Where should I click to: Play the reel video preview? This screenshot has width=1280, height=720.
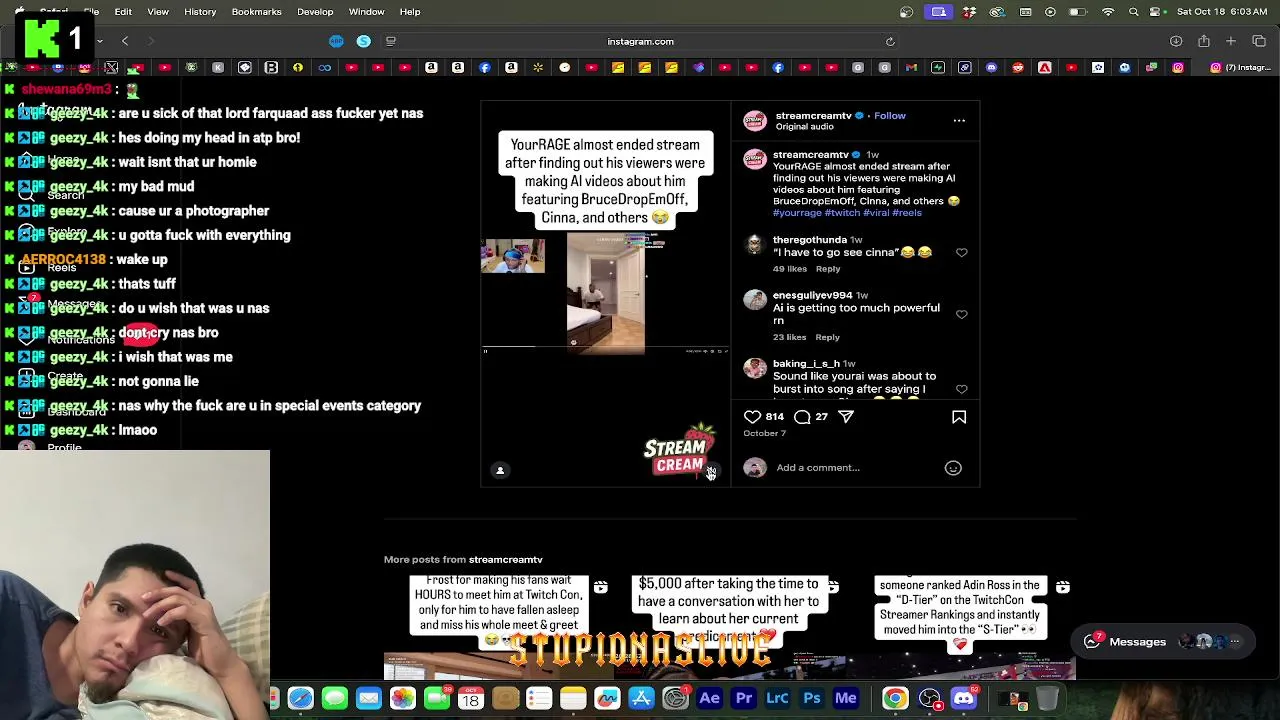pyautogui.click(x=605, y=294)
